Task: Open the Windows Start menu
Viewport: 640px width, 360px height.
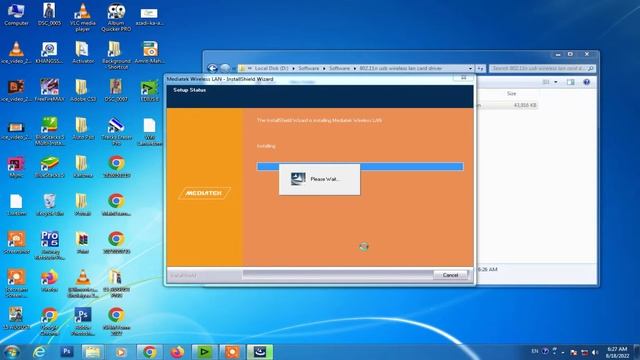Action: 11,352
